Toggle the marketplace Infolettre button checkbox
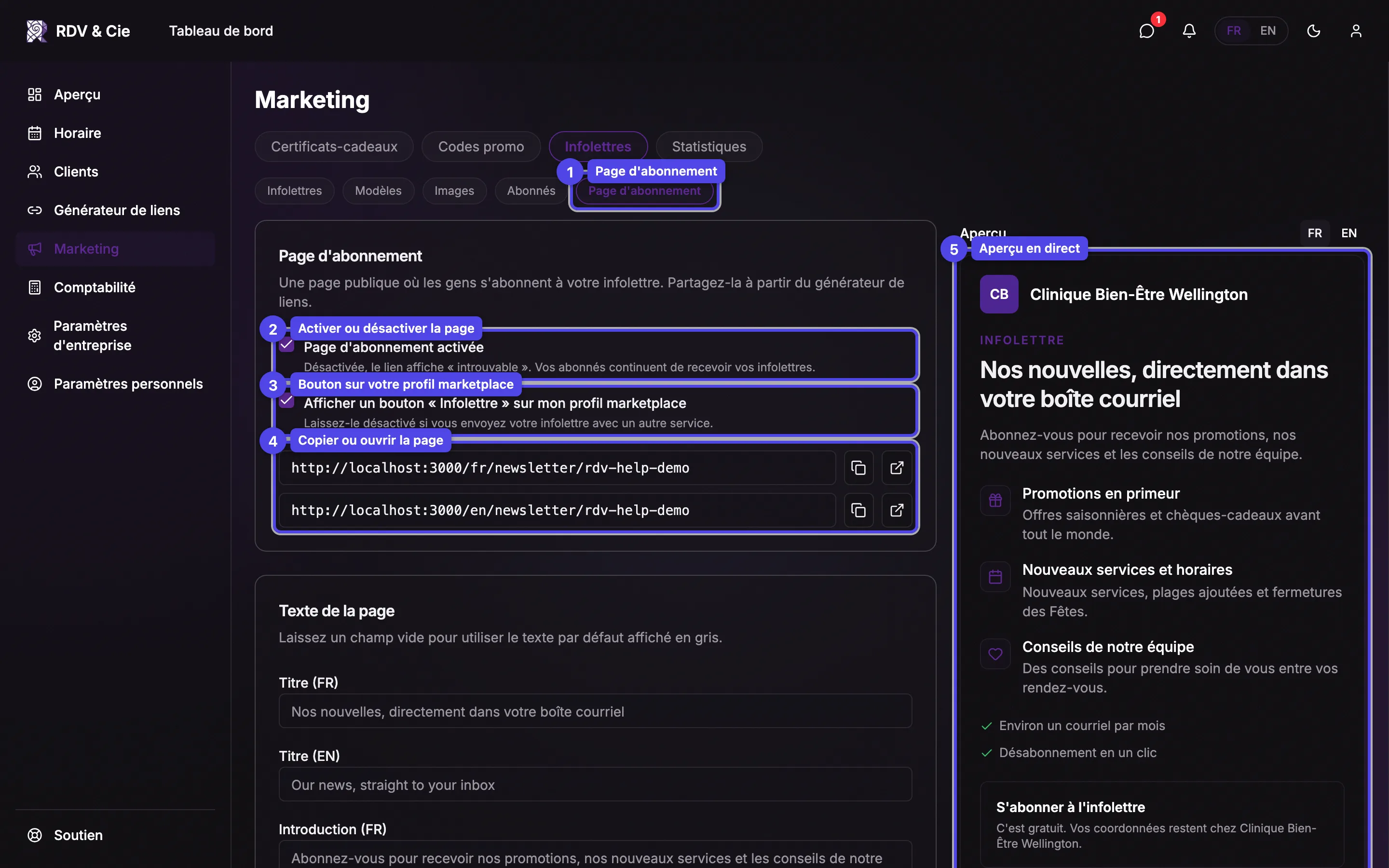This screenshot has height=868, width=1389. pos(286,401)
